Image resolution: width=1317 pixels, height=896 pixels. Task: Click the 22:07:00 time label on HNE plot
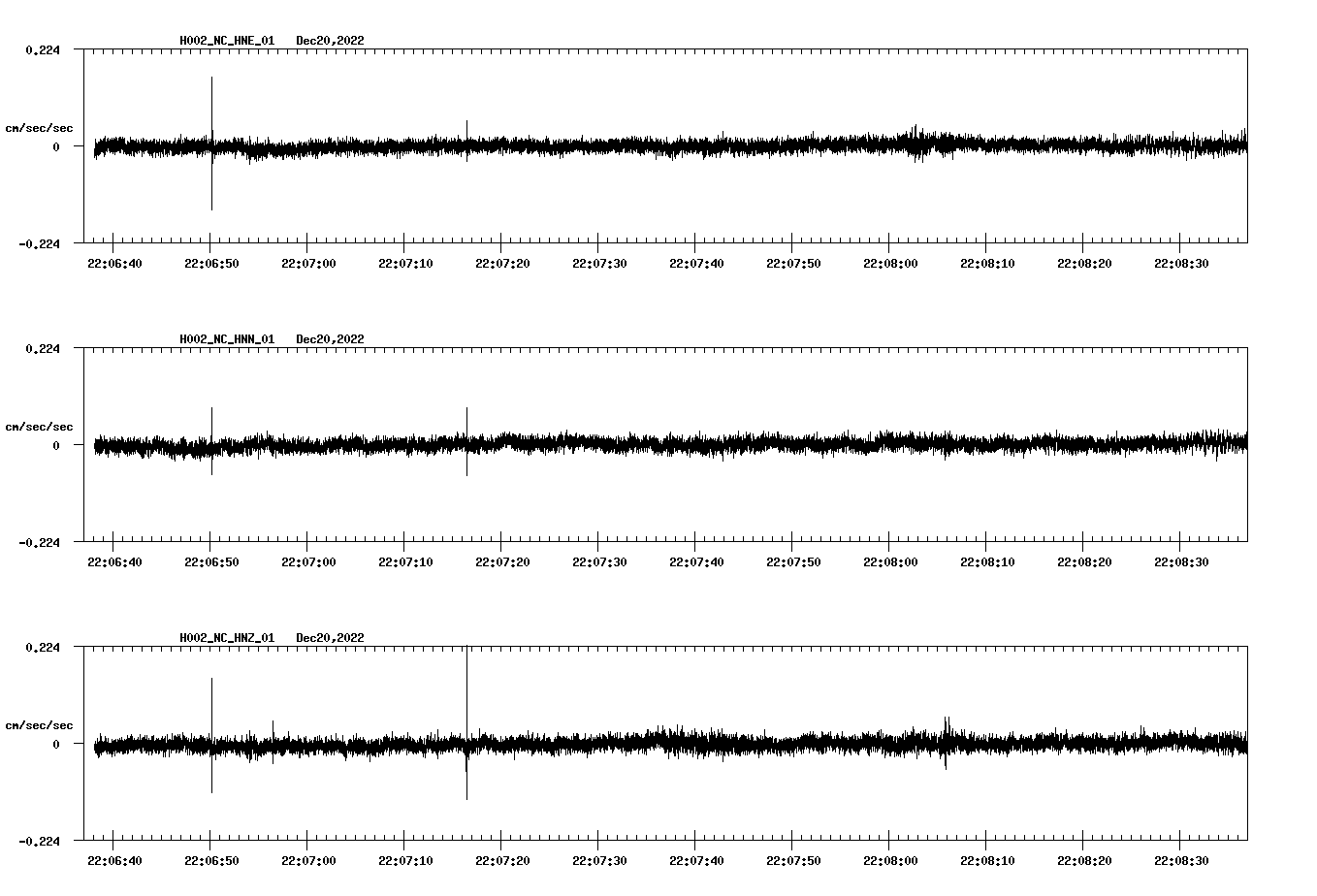(308, 264)
